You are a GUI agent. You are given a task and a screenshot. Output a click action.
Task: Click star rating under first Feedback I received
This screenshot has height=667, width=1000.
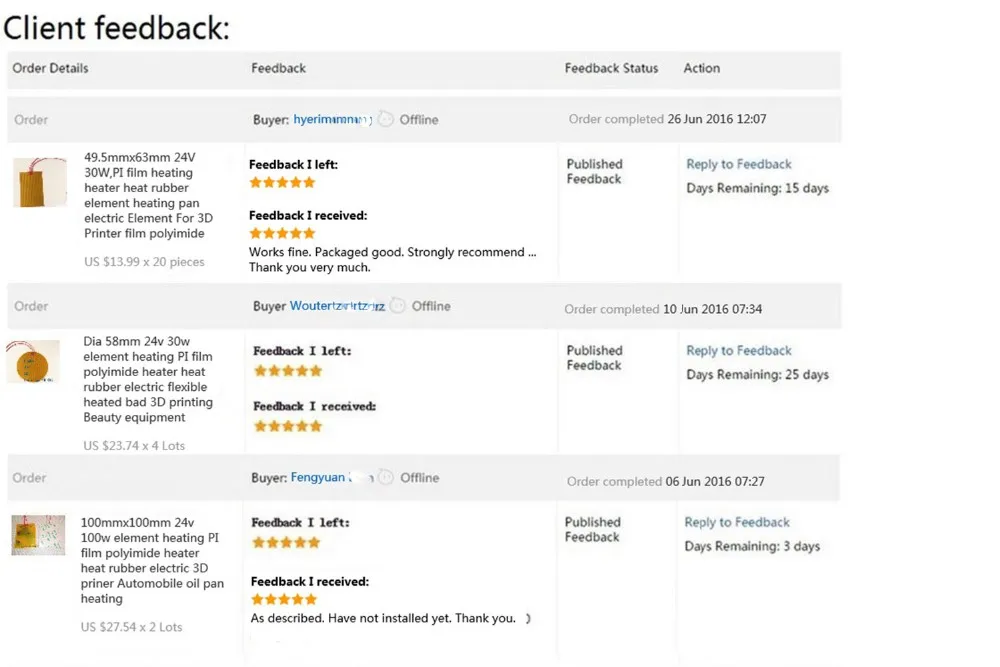(x=282, y=233)
